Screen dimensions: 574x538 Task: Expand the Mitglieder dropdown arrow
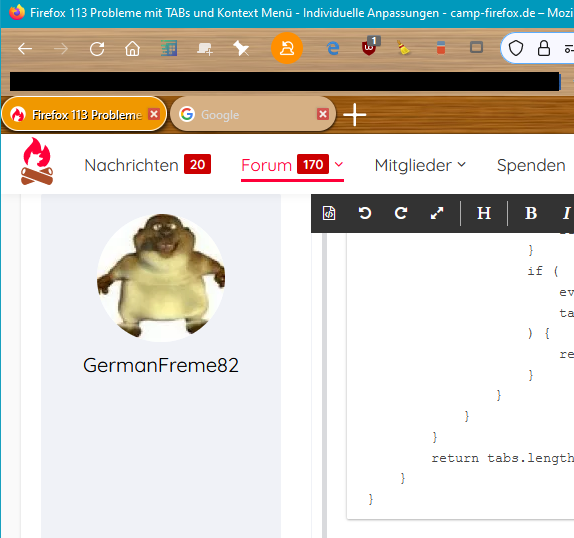[462, 165]
